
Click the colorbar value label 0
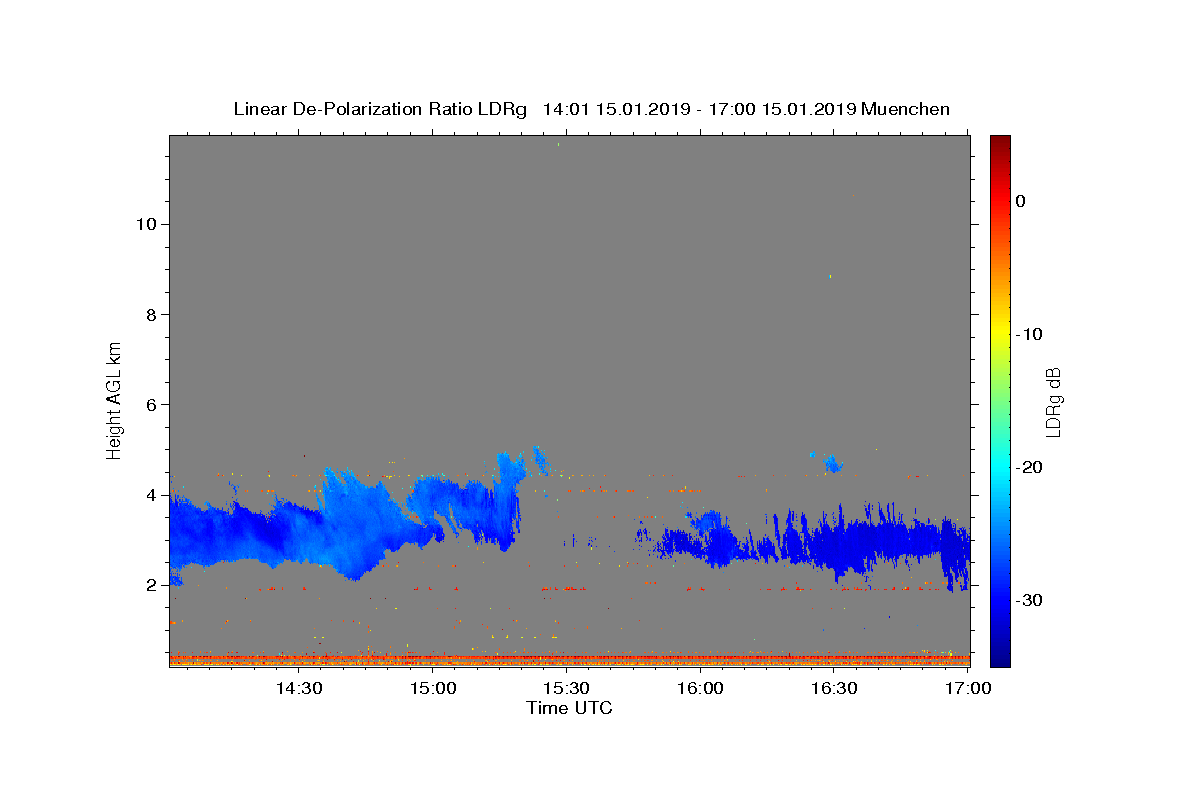tap(1021, 201)
